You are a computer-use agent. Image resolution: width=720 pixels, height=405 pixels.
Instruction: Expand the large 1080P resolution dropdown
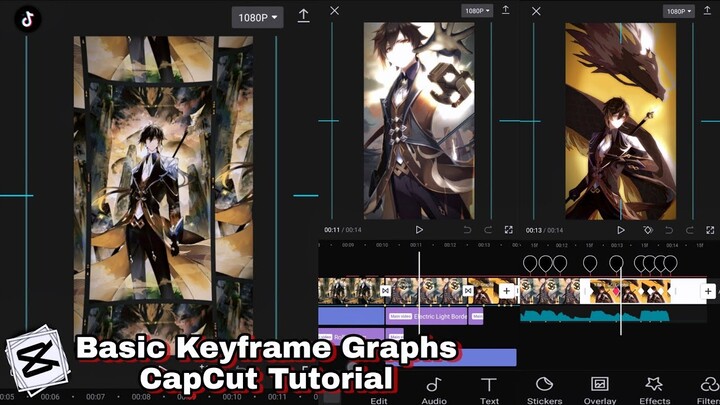point(257,17)
